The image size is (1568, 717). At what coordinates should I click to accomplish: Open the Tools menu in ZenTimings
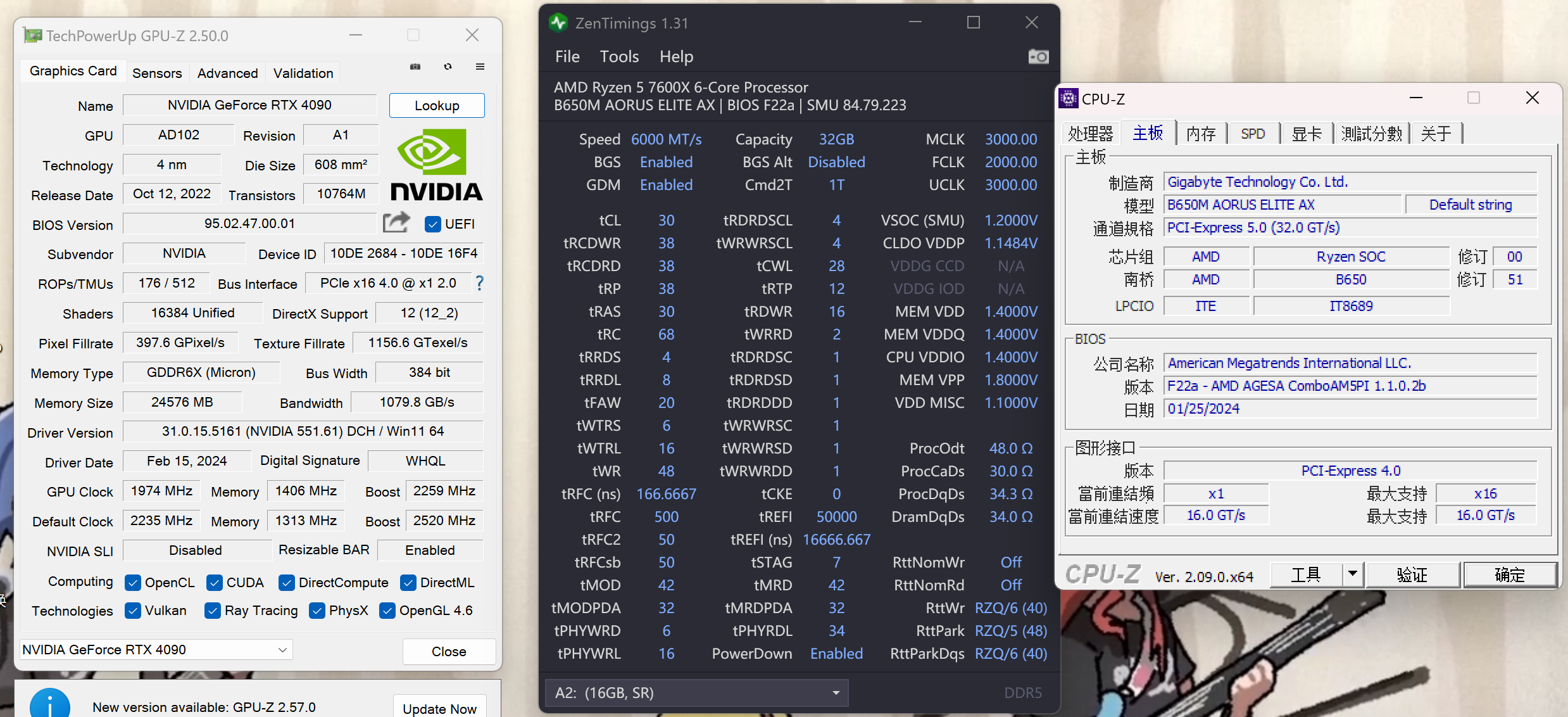click(618, 56)
